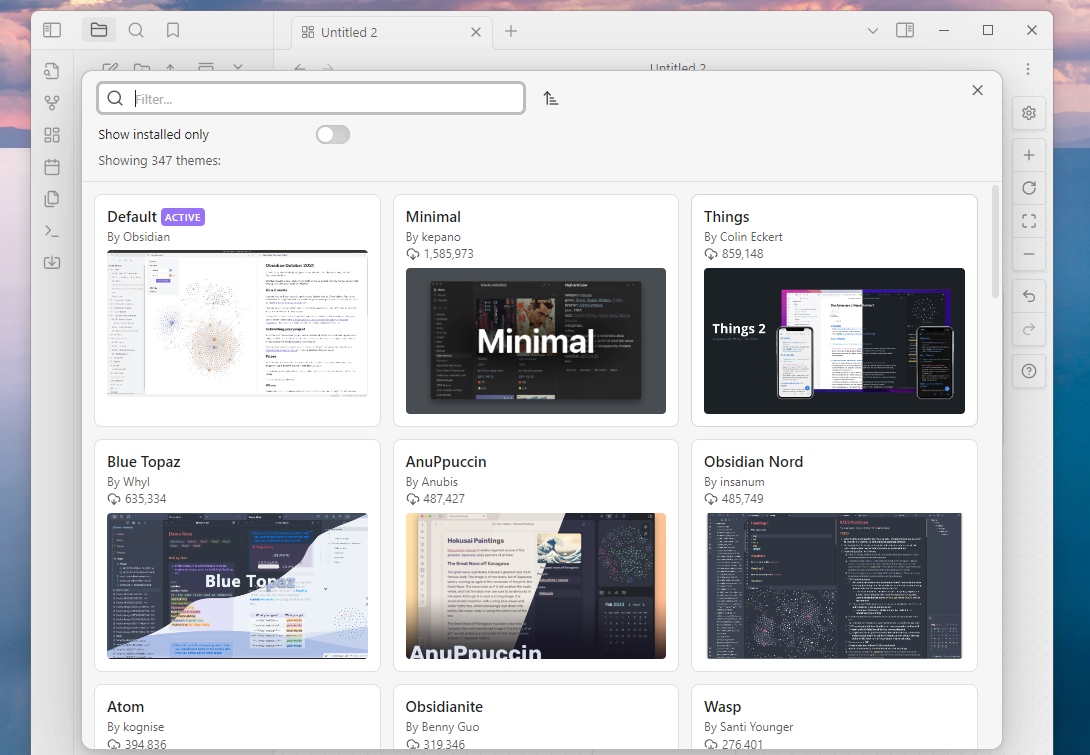Open a new tab with plus
1090x755 pixels.
[x=511, y=31]
